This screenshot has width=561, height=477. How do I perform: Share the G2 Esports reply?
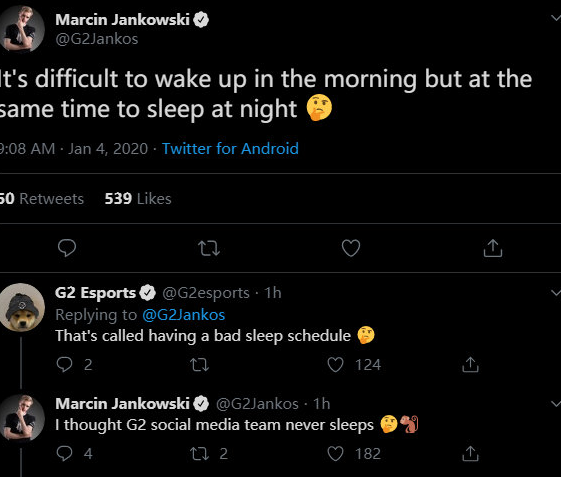470,365
